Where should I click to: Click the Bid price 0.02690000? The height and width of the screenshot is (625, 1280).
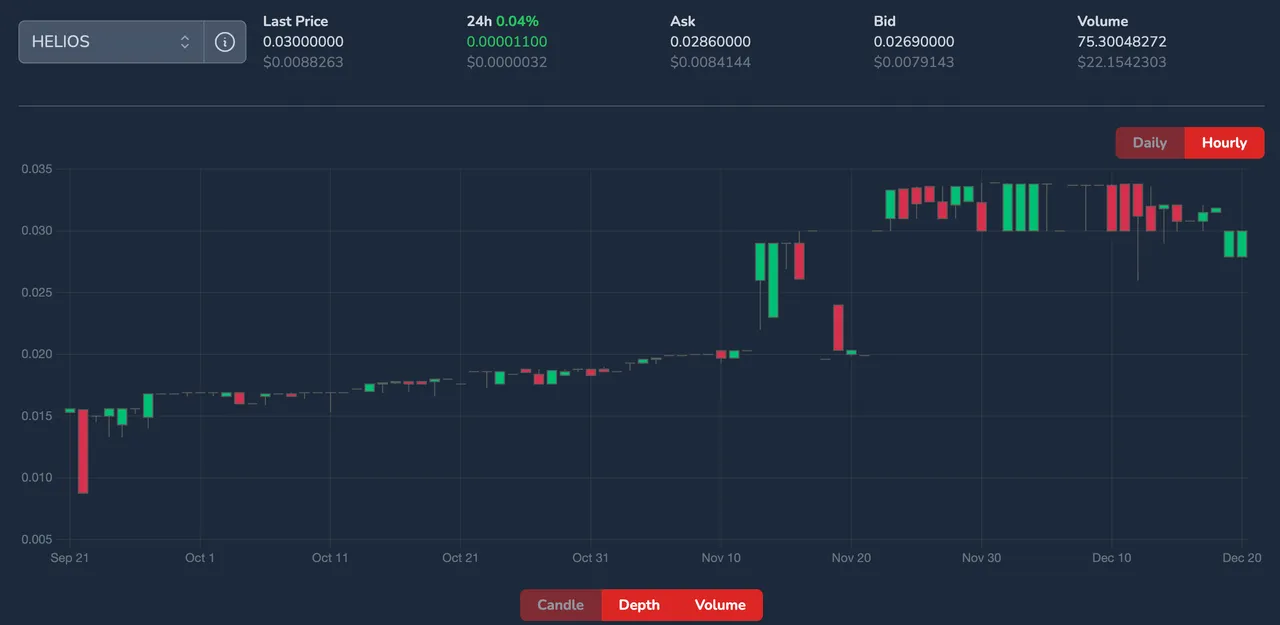[914, 42]
